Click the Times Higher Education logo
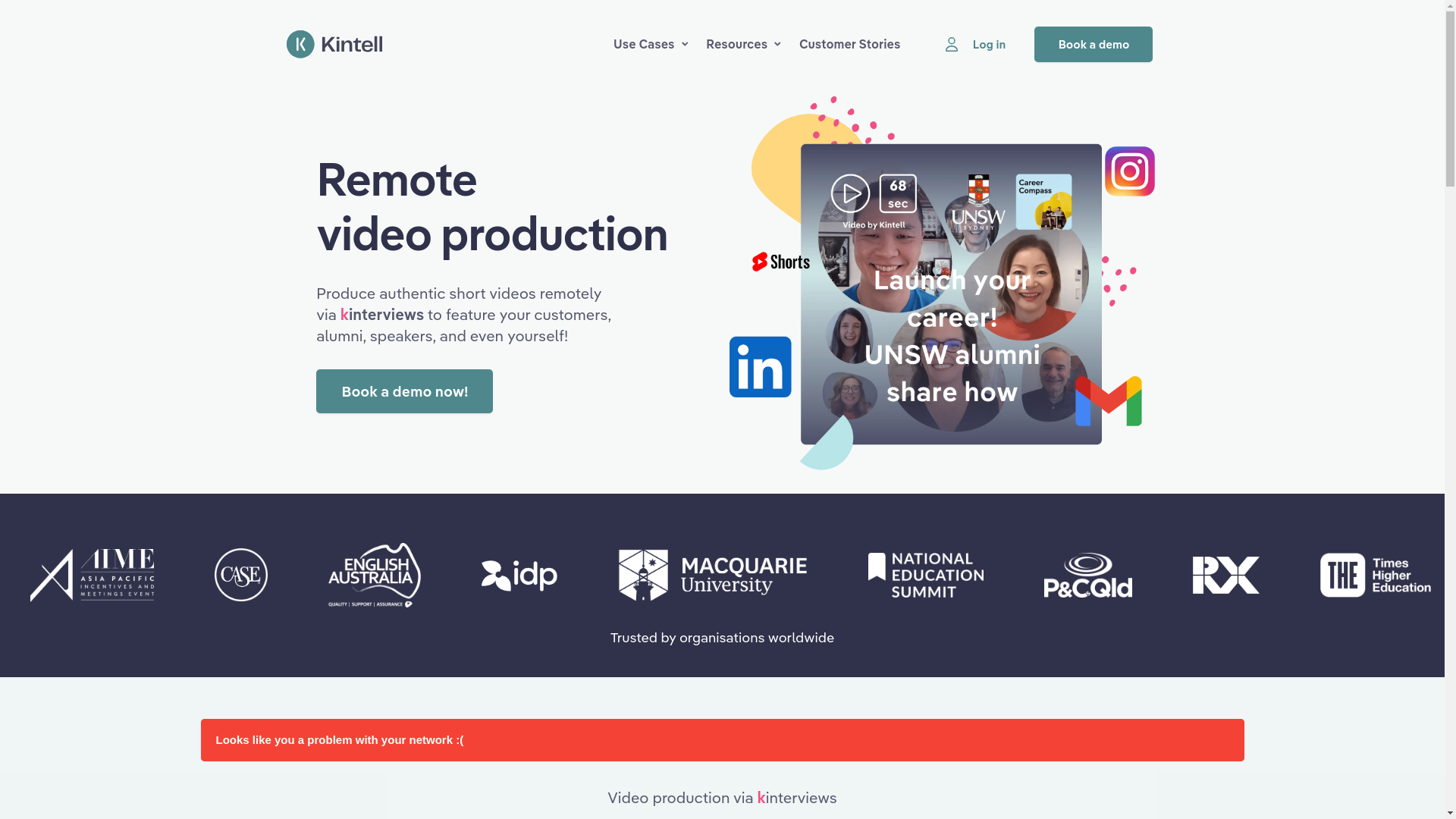This screenshot has width=1456, height=819. pos(1374,575)
